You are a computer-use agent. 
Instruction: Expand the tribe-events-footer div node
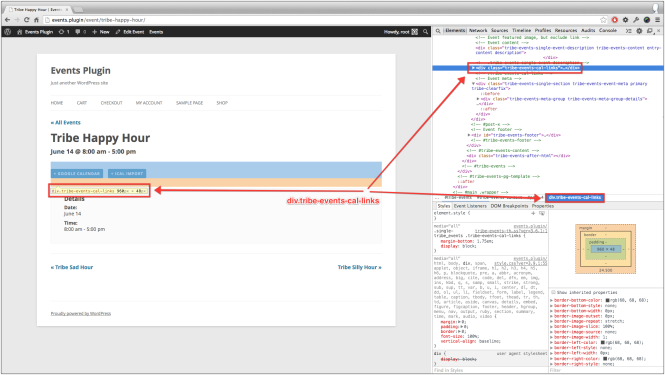pyautogui.click(x=469, y=135)
